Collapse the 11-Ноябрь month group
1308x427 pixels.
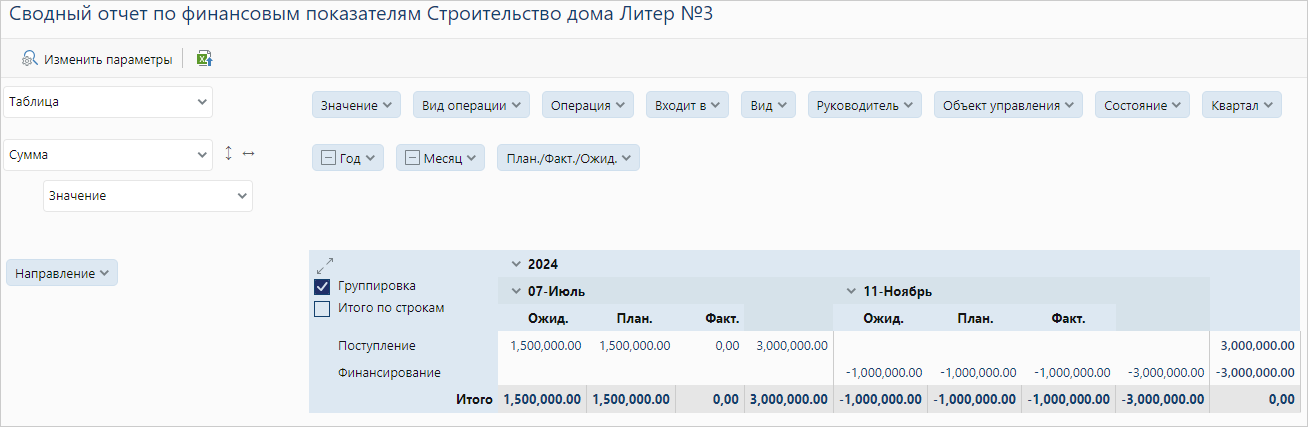(x=851, y=292)
